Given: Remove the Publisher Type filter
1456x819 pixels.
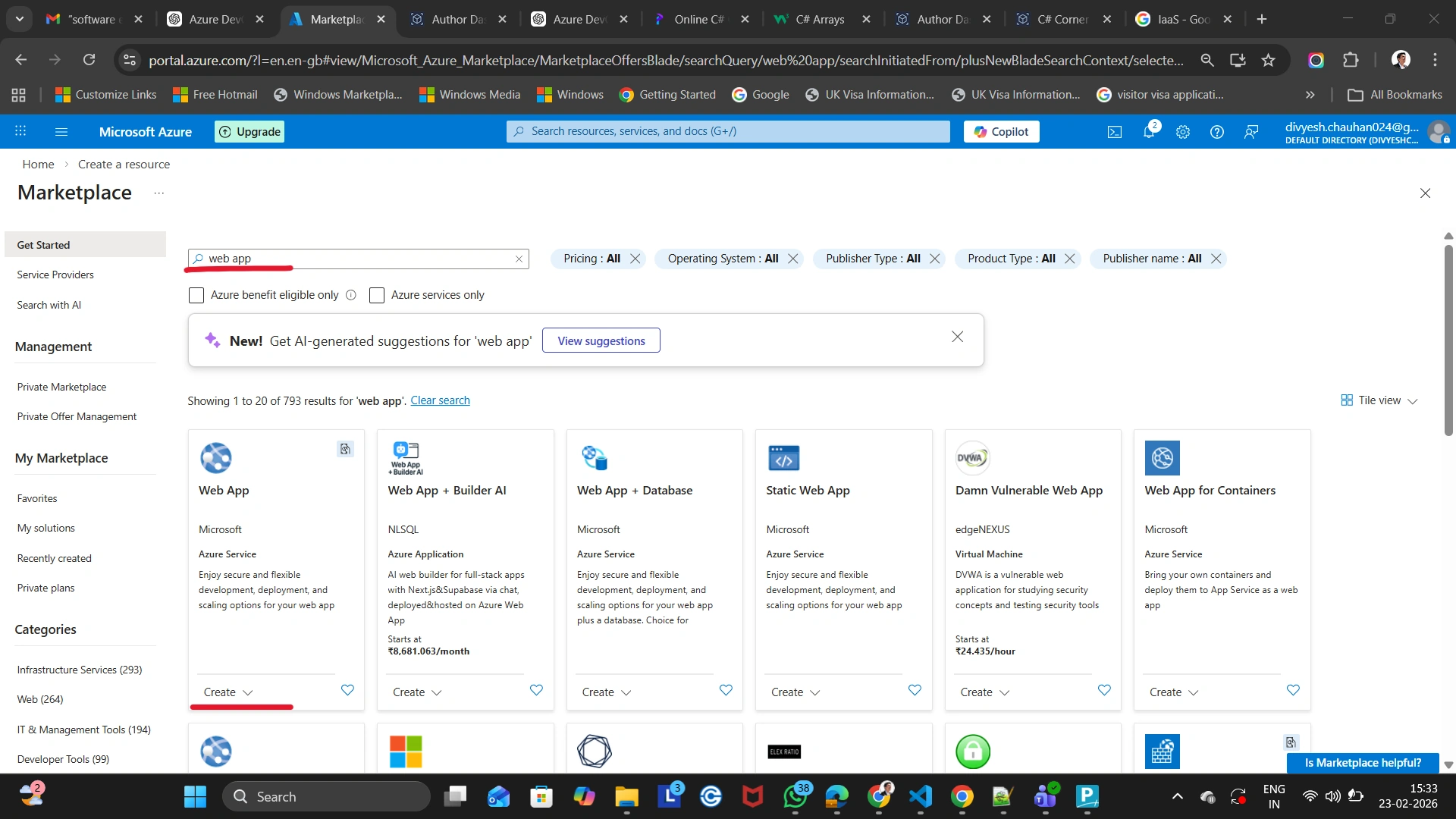Looking at the screenshot, I should click(x=935, y=259).
